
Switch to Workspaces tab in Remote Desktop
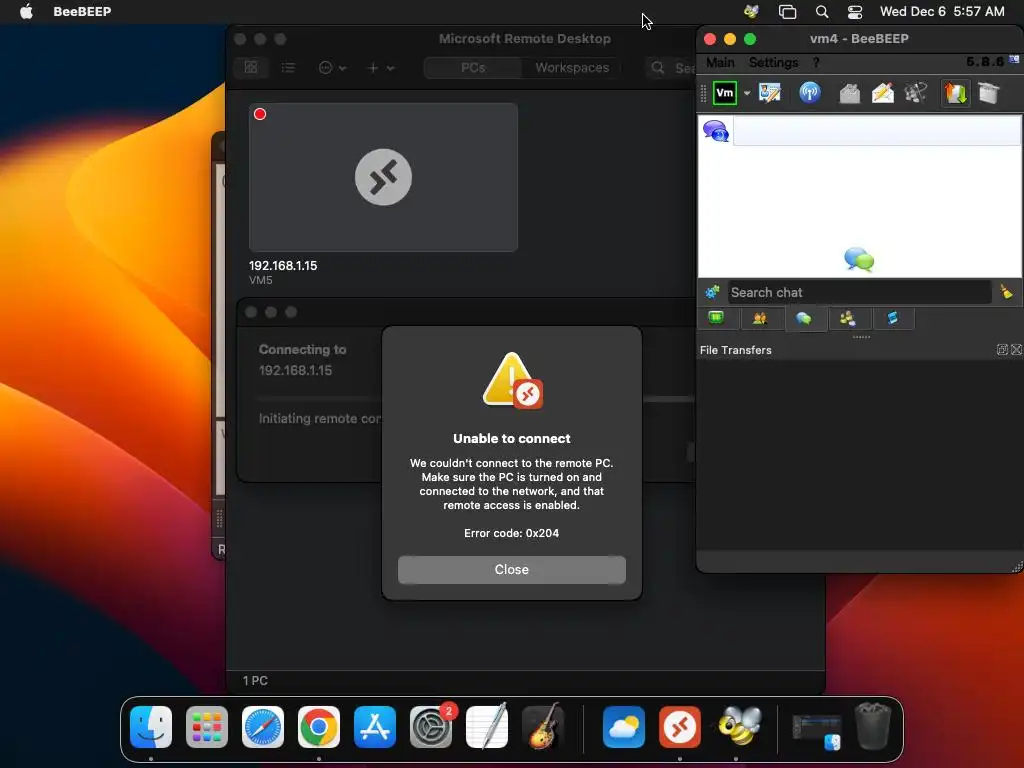[572, 68]
